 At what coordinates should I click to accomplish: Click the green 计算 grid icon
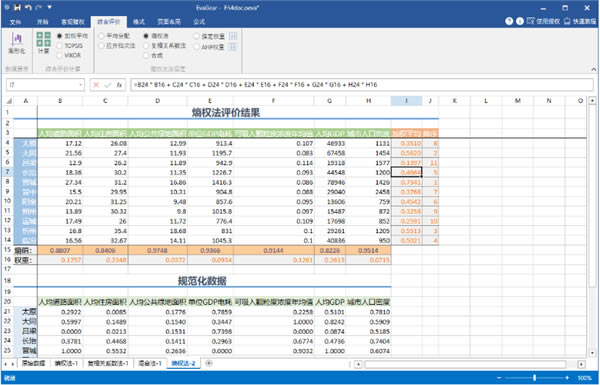44,39
